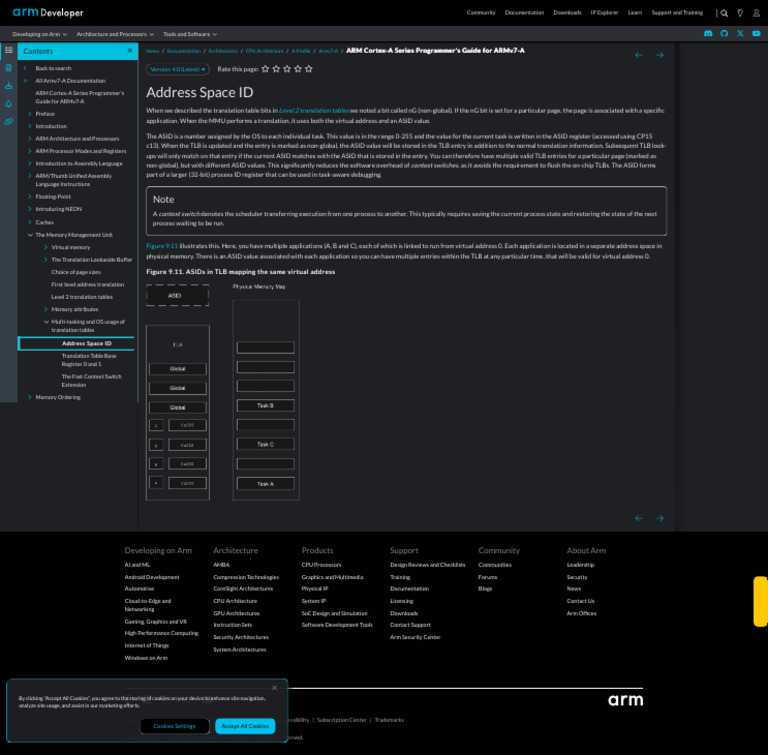Go to next page arrow at top
This screenshot has height=755, width=768.
[x=660, y=55]
